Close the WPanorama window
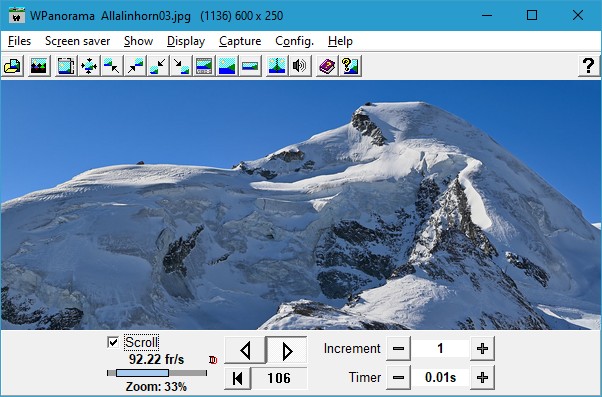Screen dimensions: 602x397 tap(577, 15)
